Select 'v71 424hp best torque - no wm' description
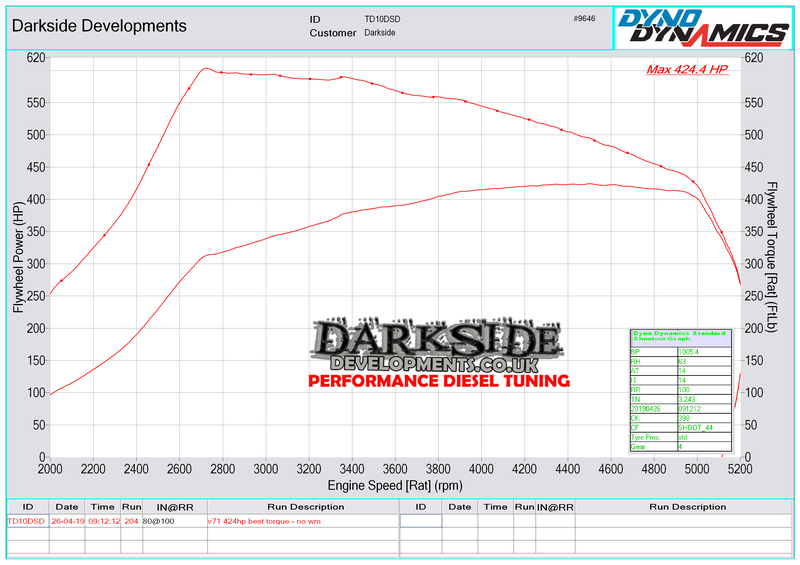The width and height of the screenshot is (800, 565). coord(264,521)
